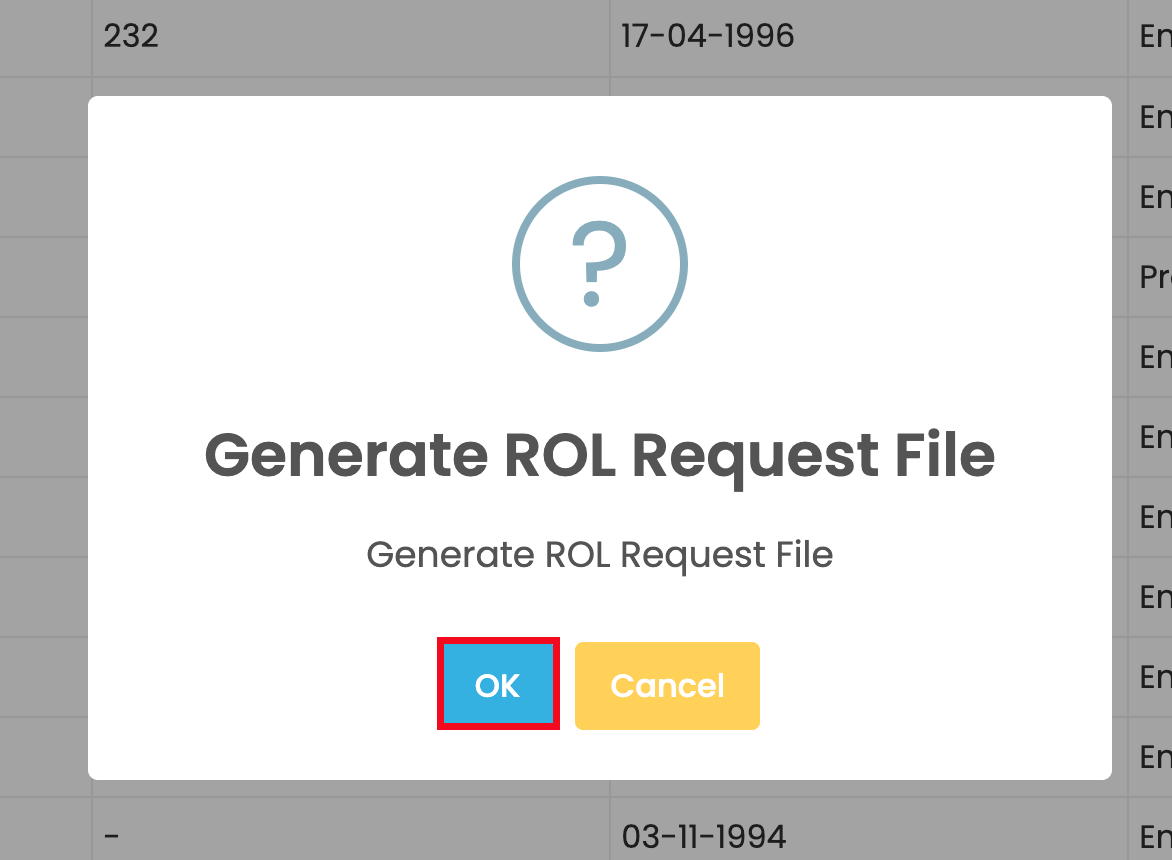Viewport: 1172px width, 860px height.
Task: Click the 'En' cell directly below 'Pr'
Action: pos(1154,357)
